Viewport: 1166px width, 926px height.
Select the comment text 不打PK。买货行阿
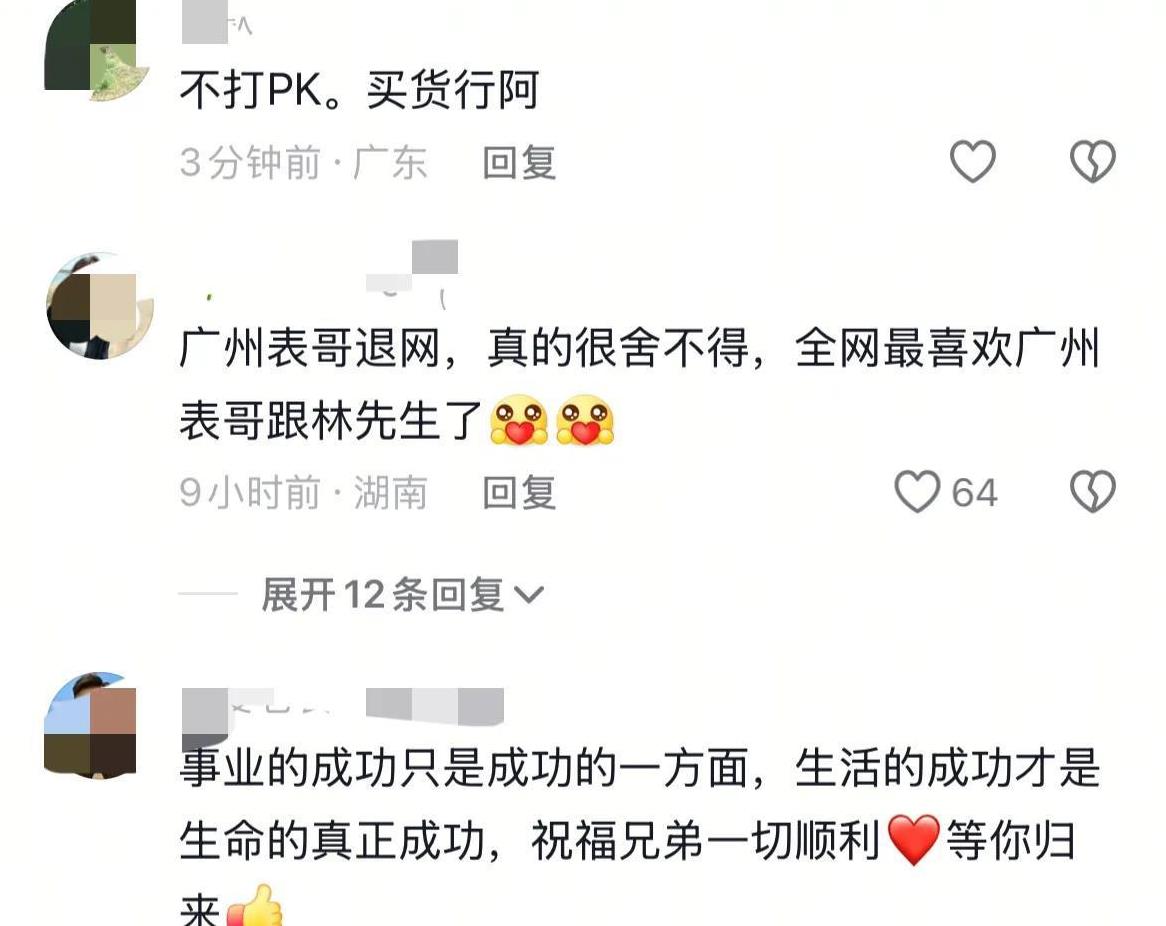coord(359,90)
